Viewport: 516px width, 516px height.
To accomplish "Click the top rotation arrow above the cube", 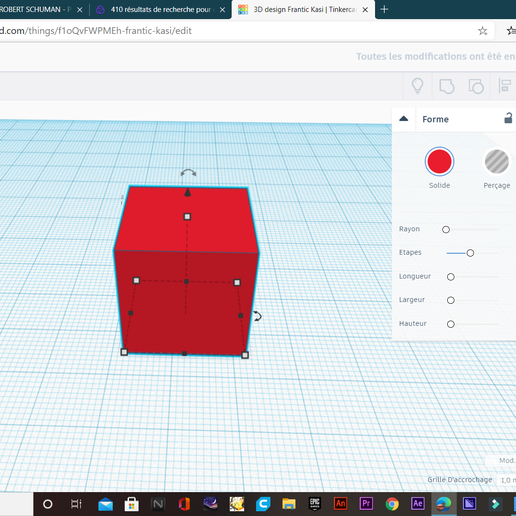I will [188, 173].
